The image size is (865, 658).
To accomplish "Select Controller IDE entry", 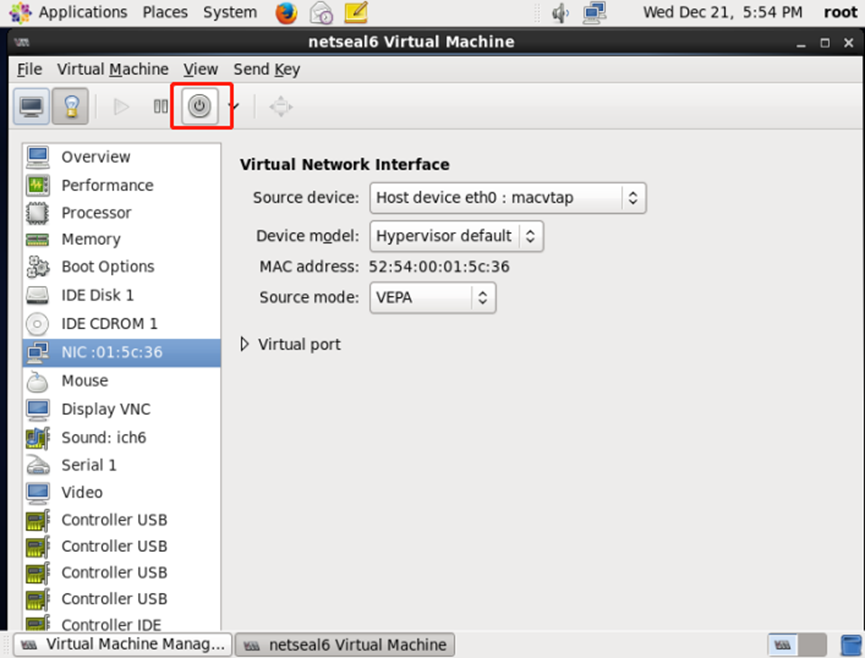I will click(x=121, y=624).
